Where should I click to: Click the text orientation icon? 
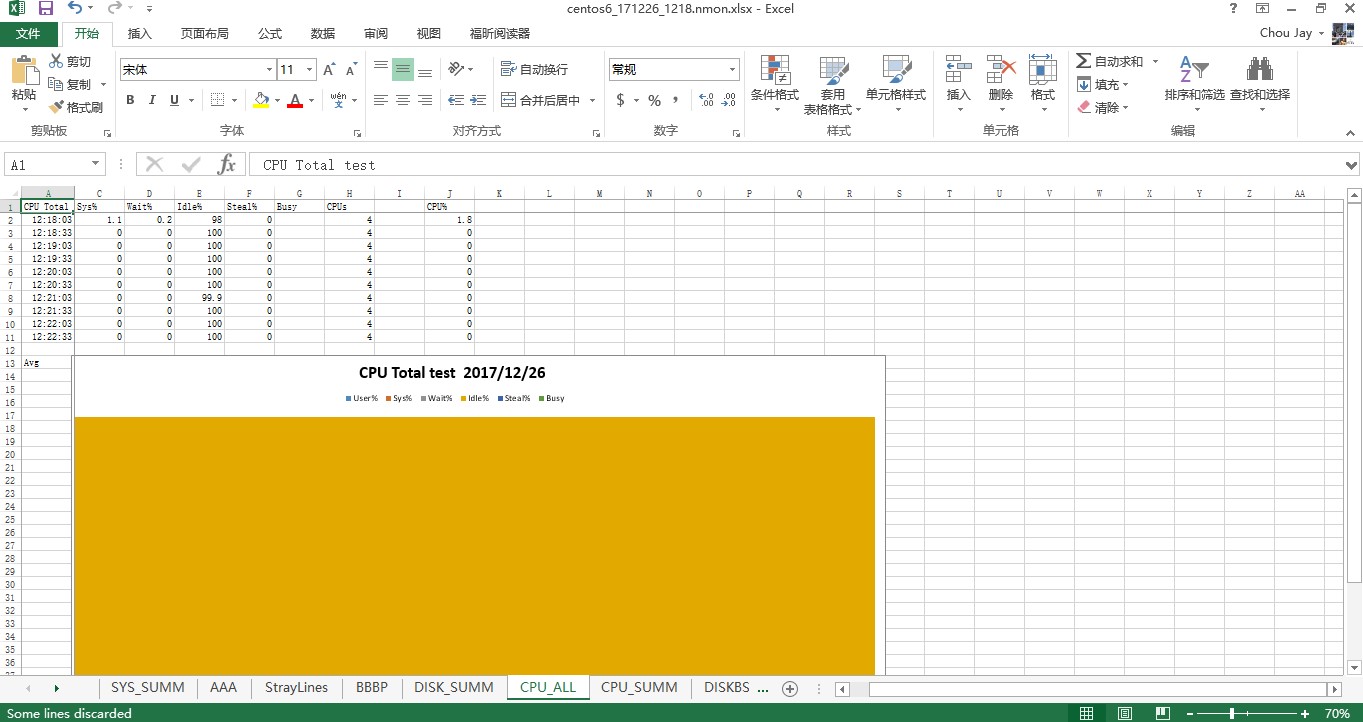pyautogui.click(x=456, y=69)
